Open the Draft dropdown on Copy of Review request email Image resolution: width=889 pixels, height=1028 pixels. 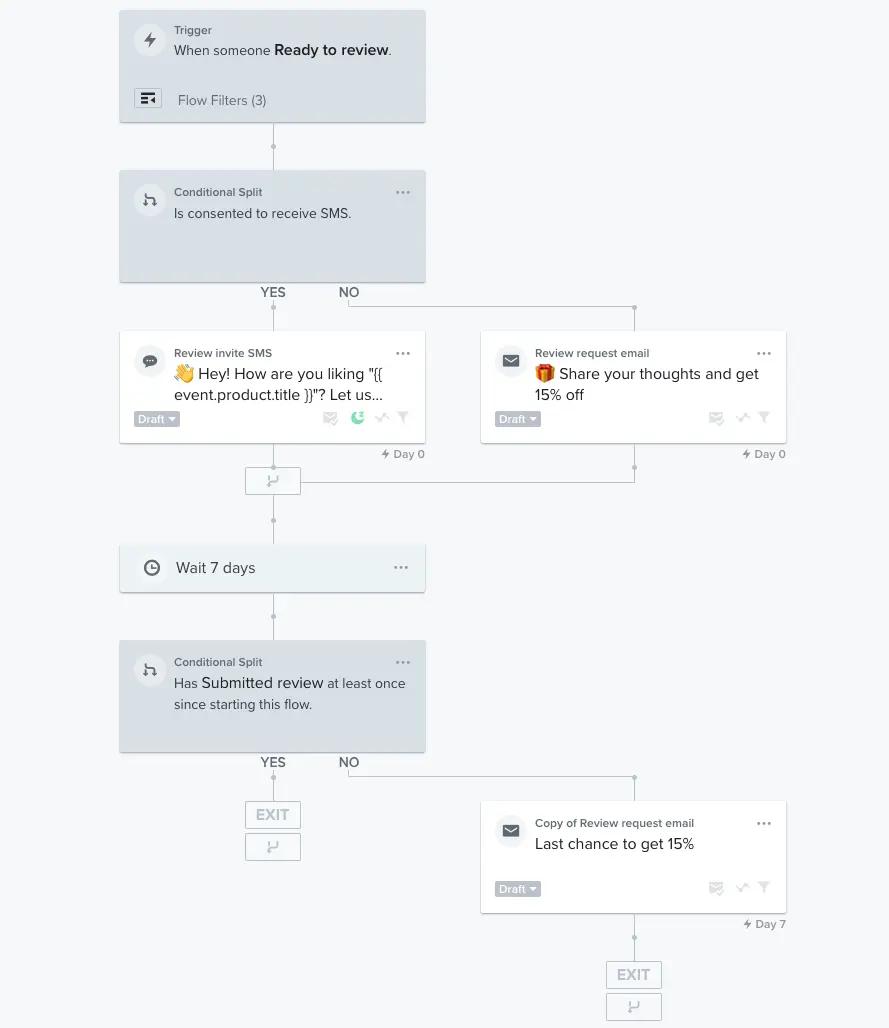coord(517,889)
